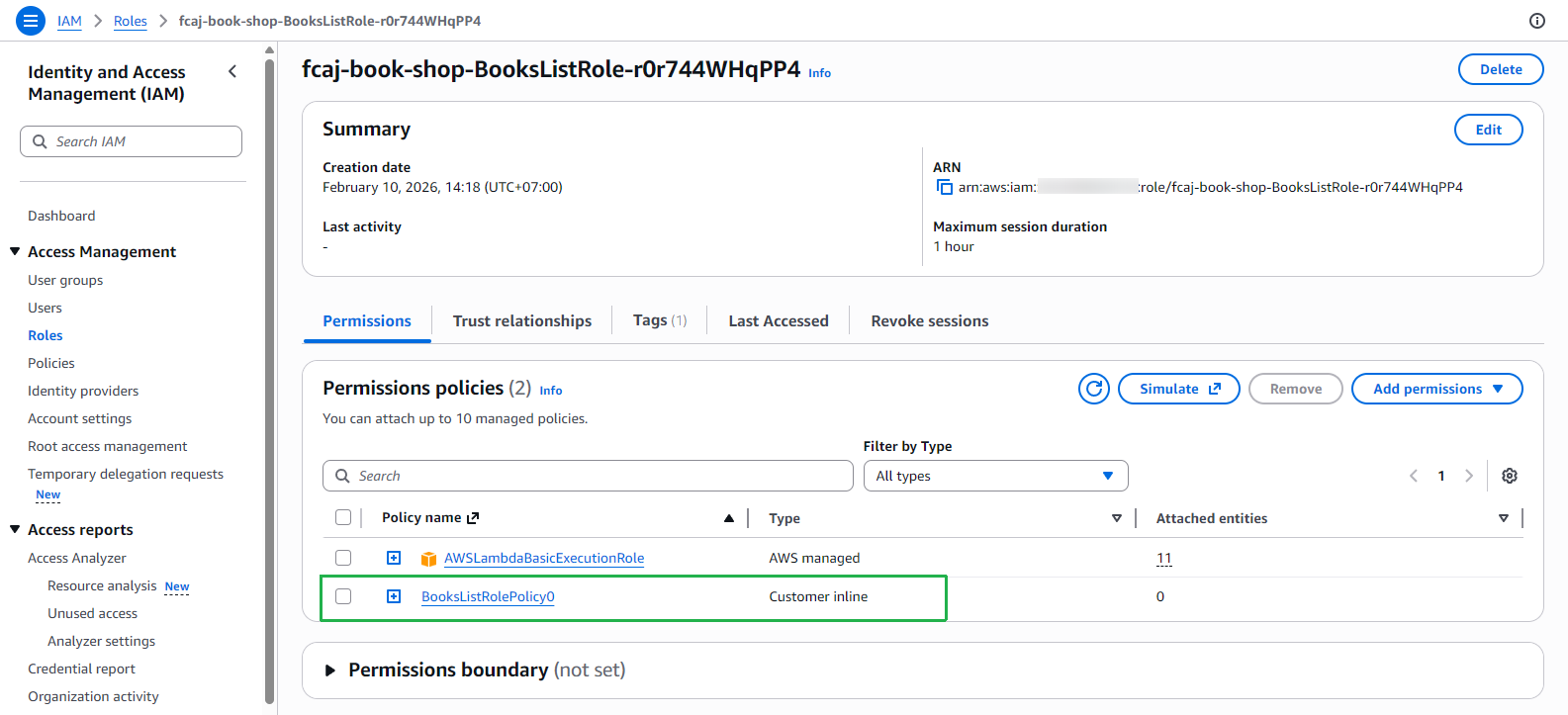This screenshot has width=1568, height=715.
Task: Open Temporary delegation requests in sidebar
Action: click(x=126, y=474)
